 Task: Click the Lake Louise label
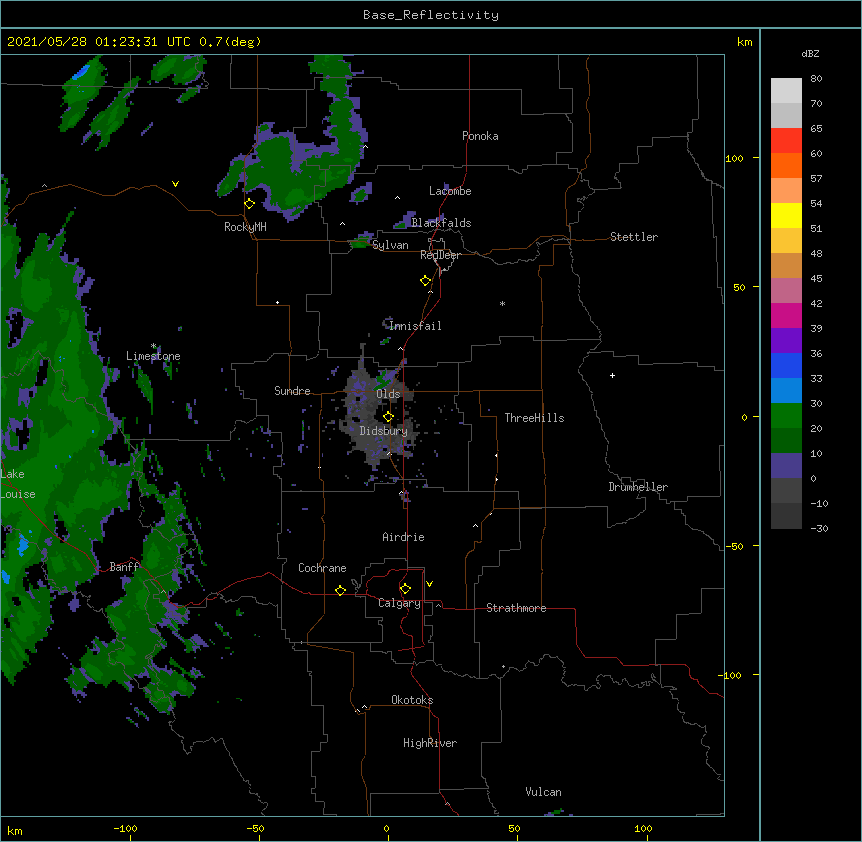tap(18, 484)
